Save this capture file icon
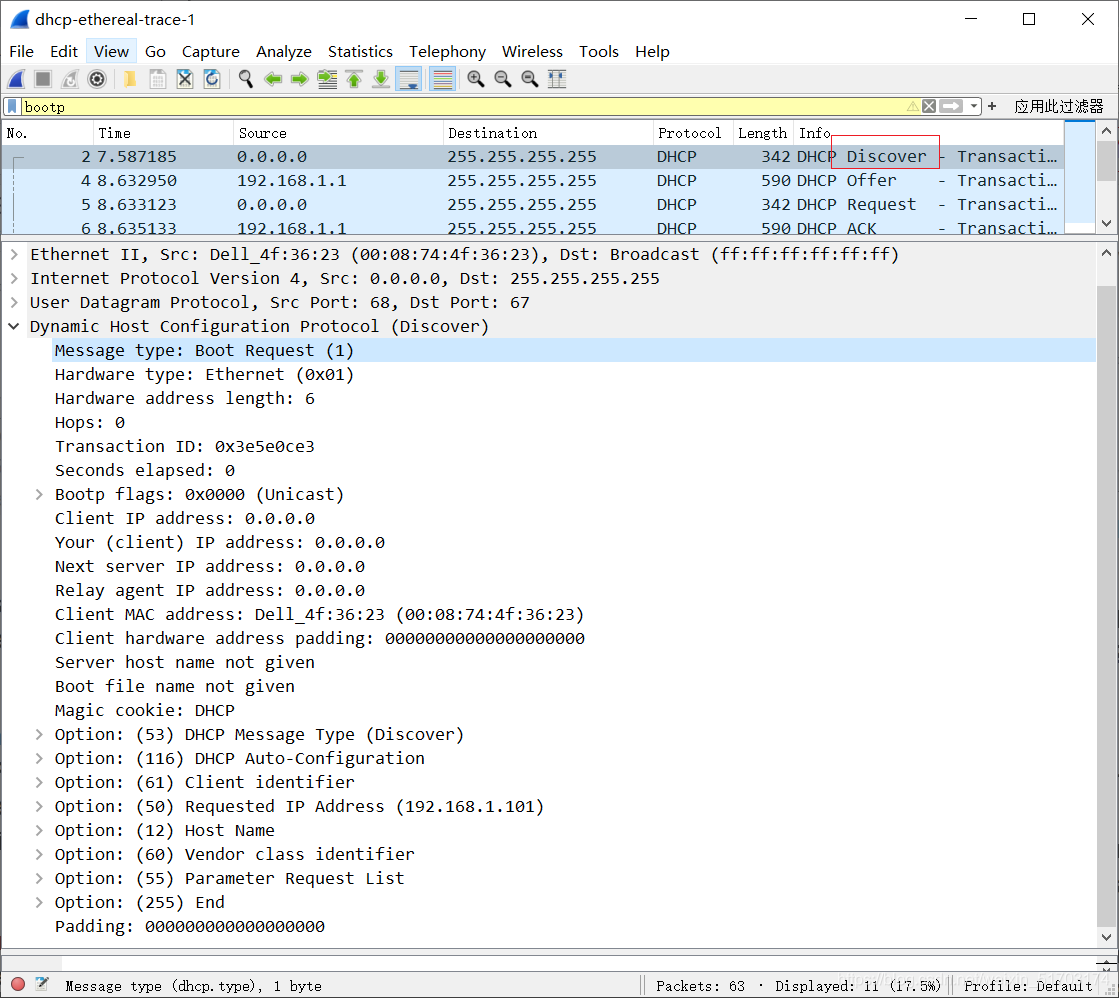Screen dimensions: 1119x998 (x=157, y=79)
